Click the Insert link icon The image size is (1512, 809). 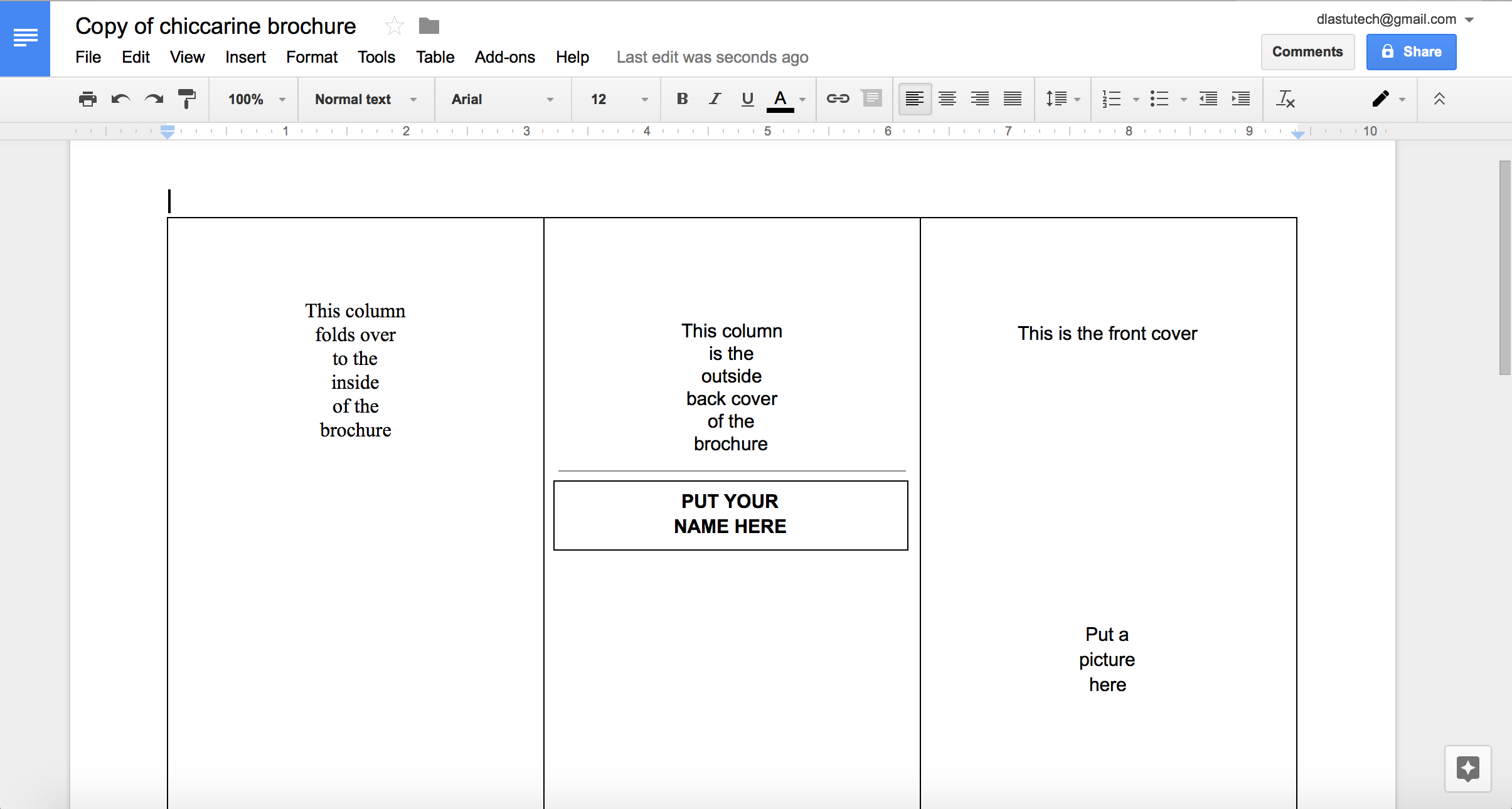coord(836,99)
